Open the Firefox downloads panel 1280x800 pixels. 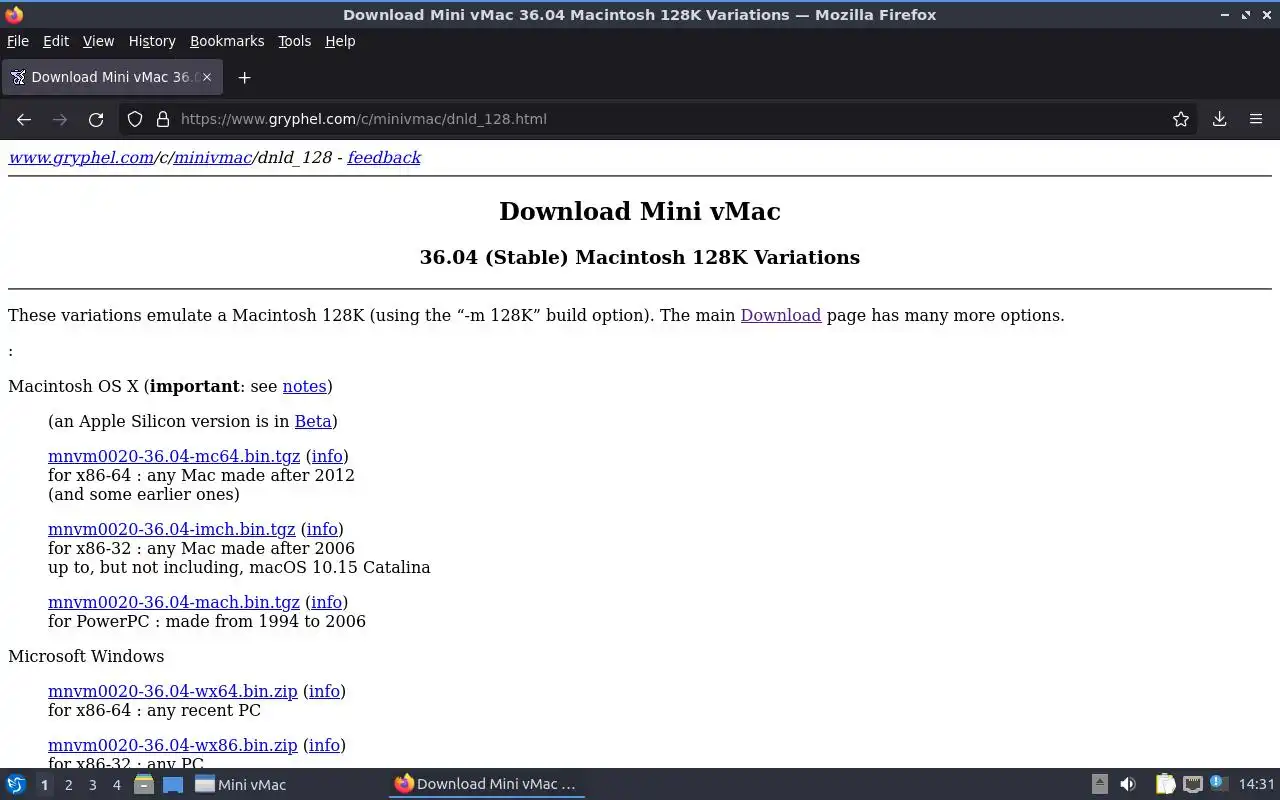pos(1220,119)
